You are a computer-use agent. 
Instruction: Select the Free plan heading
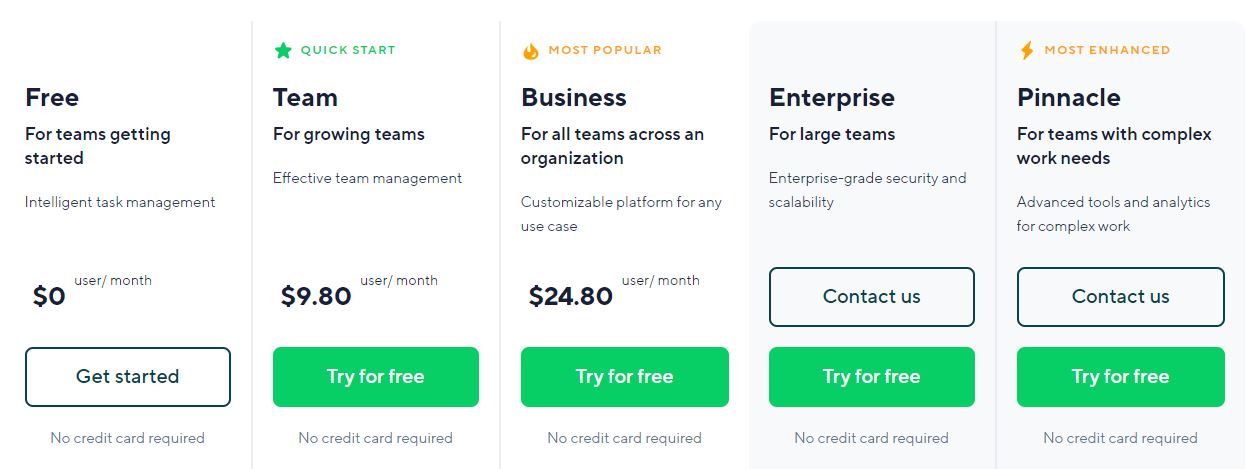(x=52, y=97)
